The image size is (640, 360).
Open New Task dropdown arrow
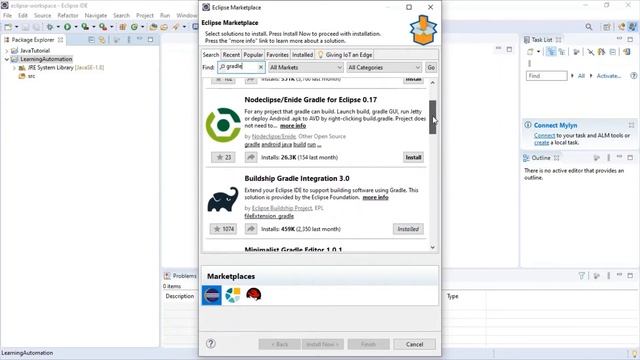(538, 52)
